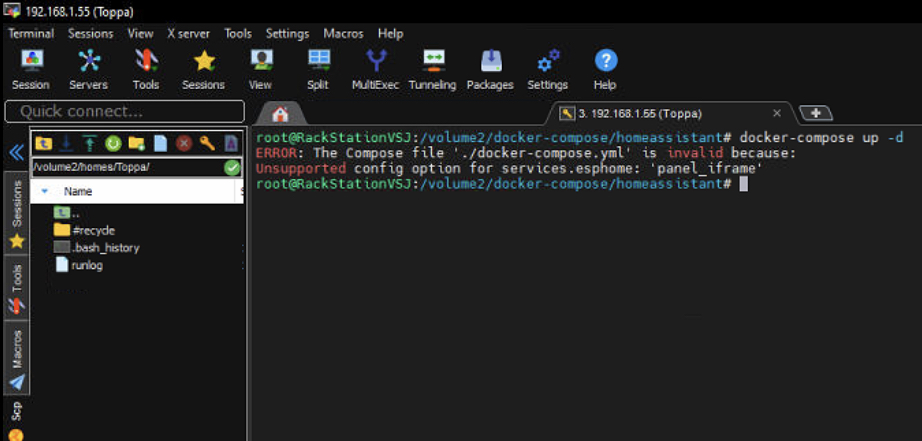The image size is (922, 441).
Task: Download the selected file with the down arrow icon
Action: 66,143
